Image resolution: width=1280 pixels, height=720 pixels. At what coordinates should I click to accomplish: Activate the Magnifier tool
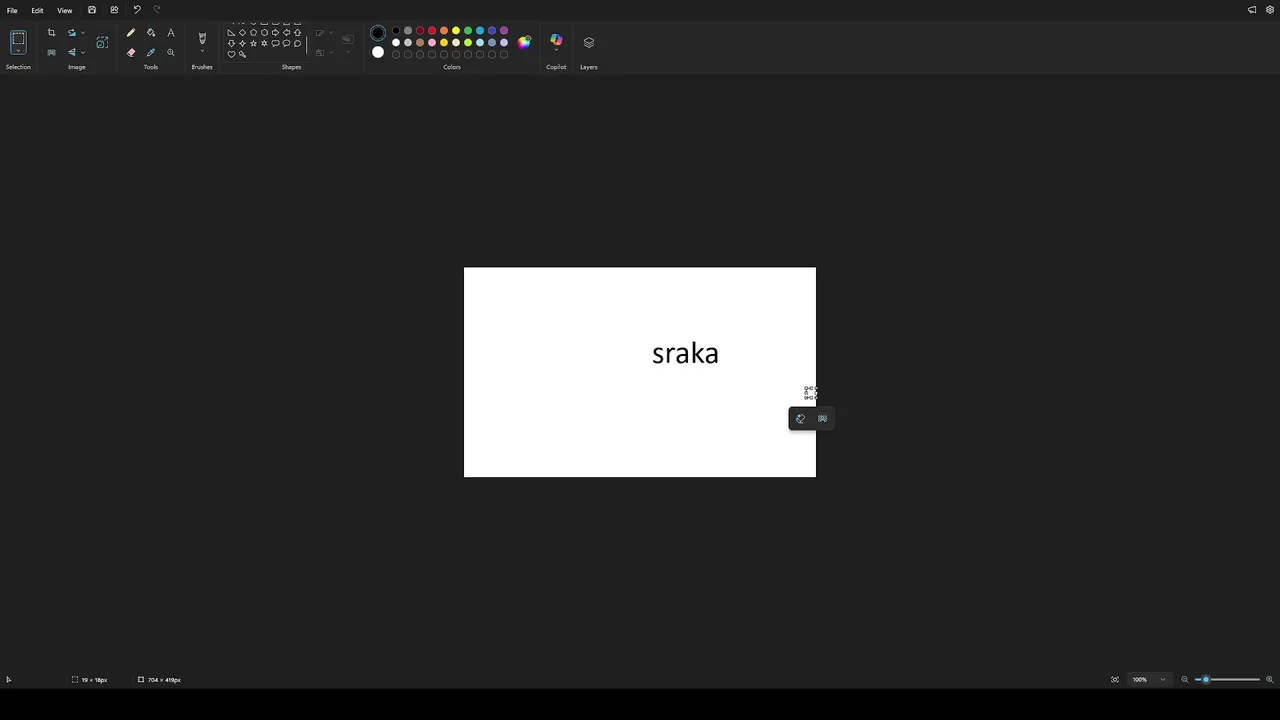tap(171, 52)
